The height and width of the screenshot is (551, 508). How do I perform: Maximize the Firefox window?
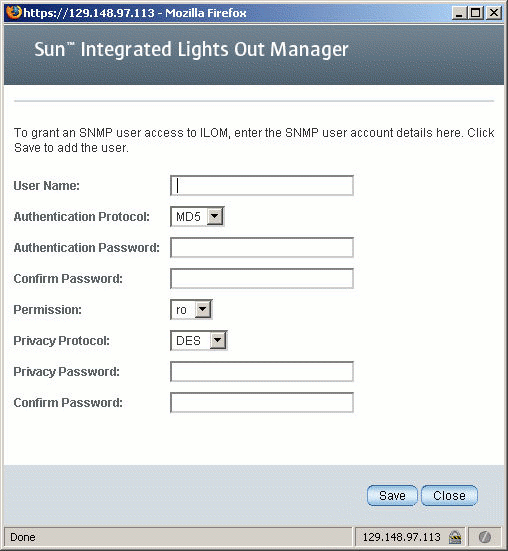[476, 13]
